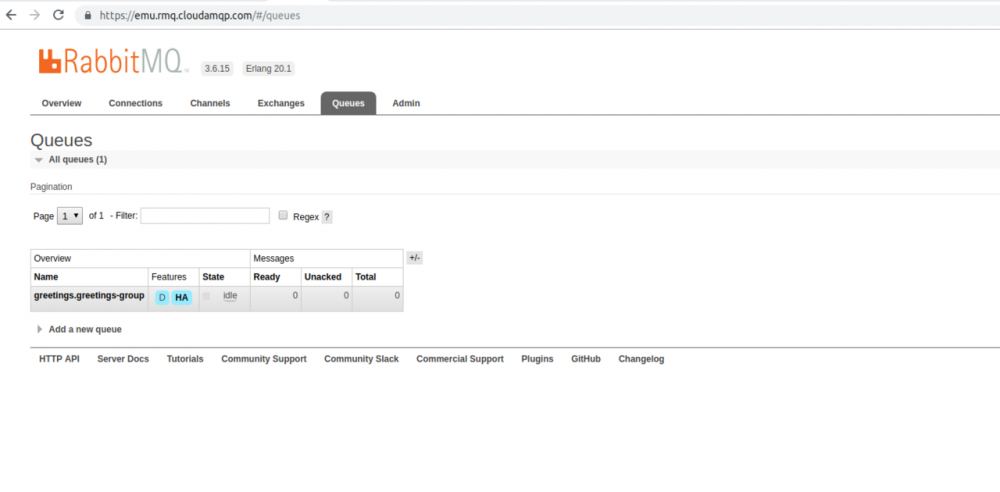Sort by the Total column header
This screenshot has height=492, width=1000.
(x=365, y=277)
